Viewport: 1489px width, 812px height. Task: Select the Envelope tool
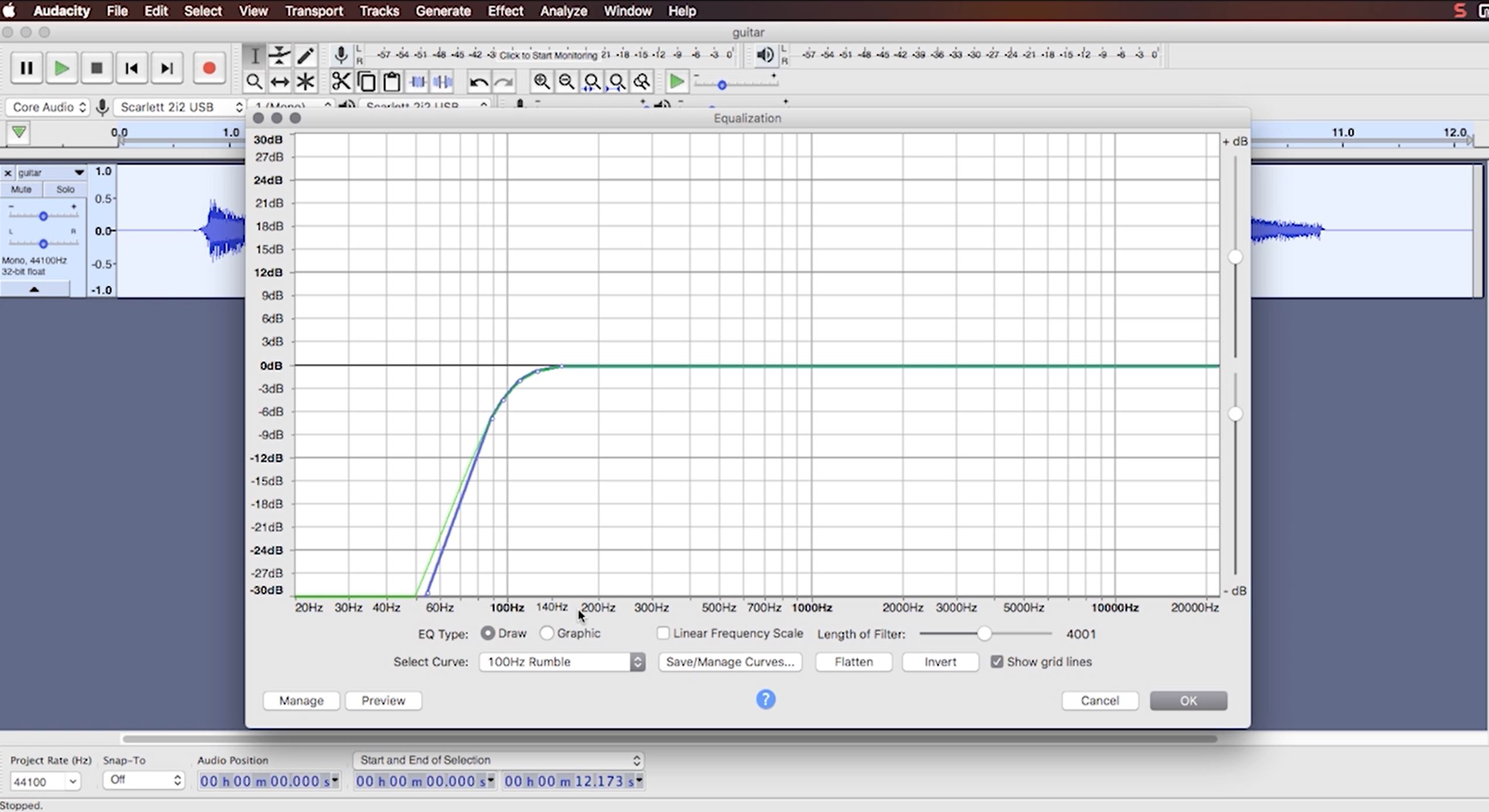pos(280,55)
